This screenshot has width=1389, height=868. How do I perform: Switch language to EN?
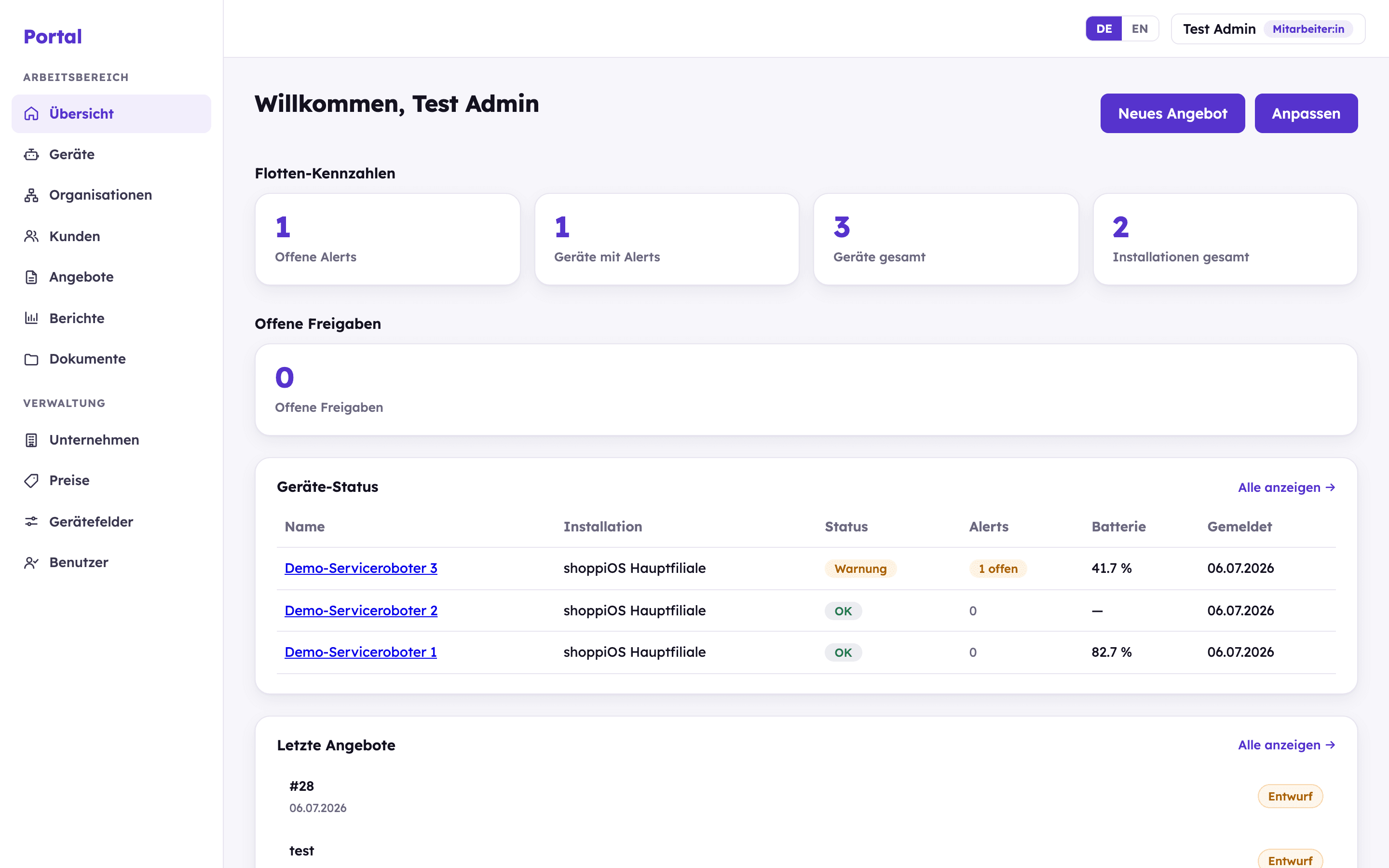point(1139,29)
